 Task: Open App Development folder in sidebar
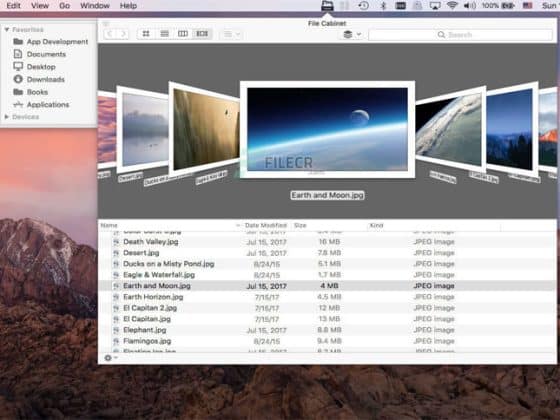50,42
